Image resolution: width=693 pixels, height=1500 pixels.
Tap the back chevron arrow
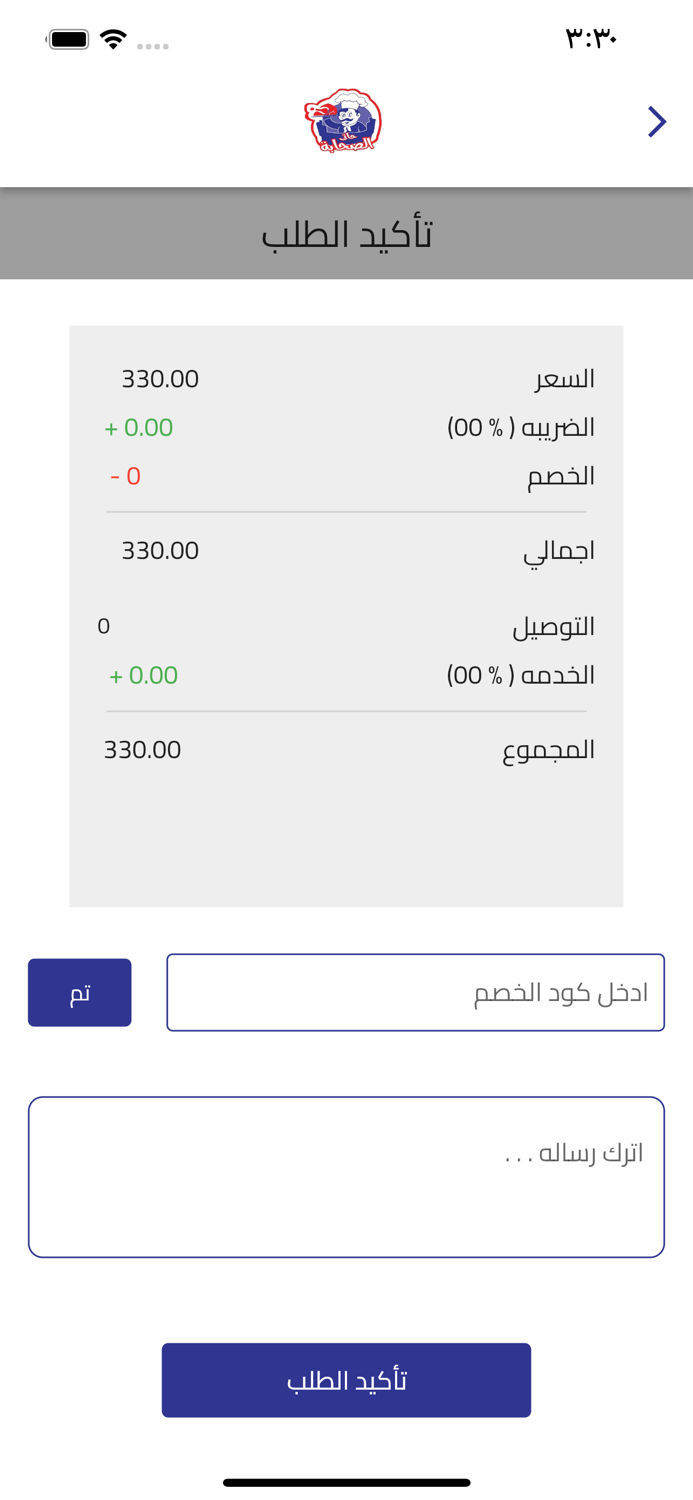(657, 121)
